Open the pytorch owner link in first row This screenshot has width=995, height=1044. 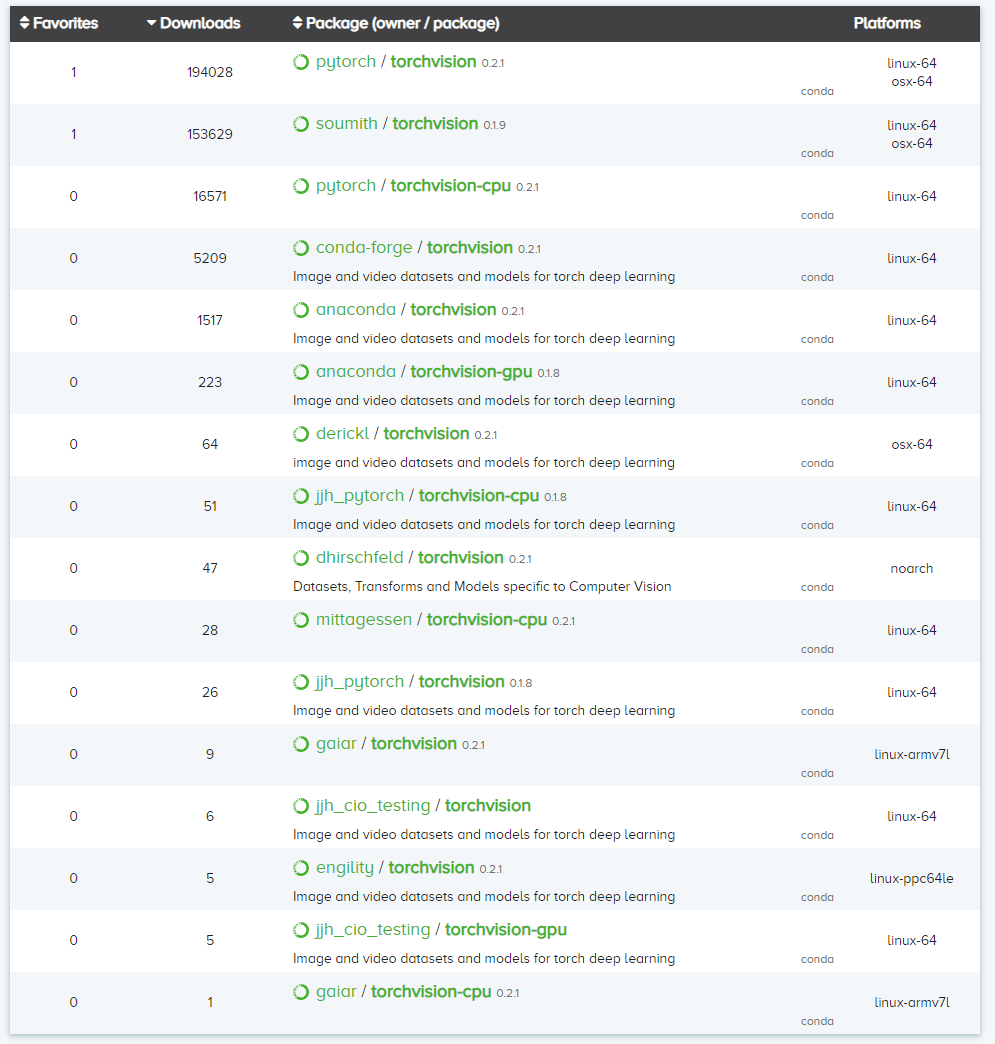pos(346,62)
